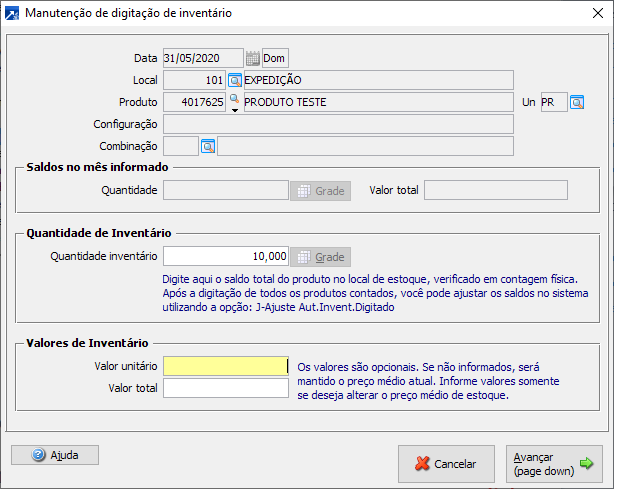Close the Manutenção de digitação window
The height and width of the screenshot is (491, 618).
pos(598,13)
